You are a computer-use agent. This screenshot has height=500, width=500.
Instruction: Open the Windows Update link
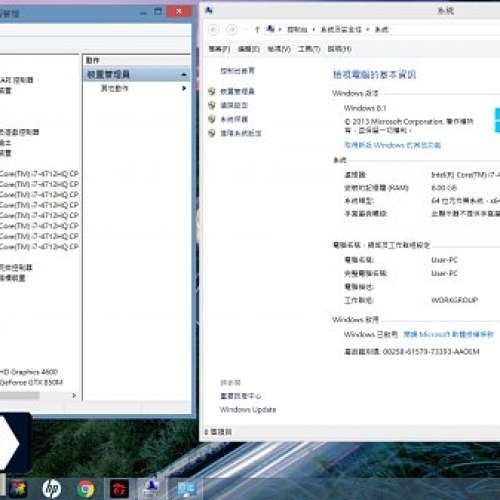(248, 410)
